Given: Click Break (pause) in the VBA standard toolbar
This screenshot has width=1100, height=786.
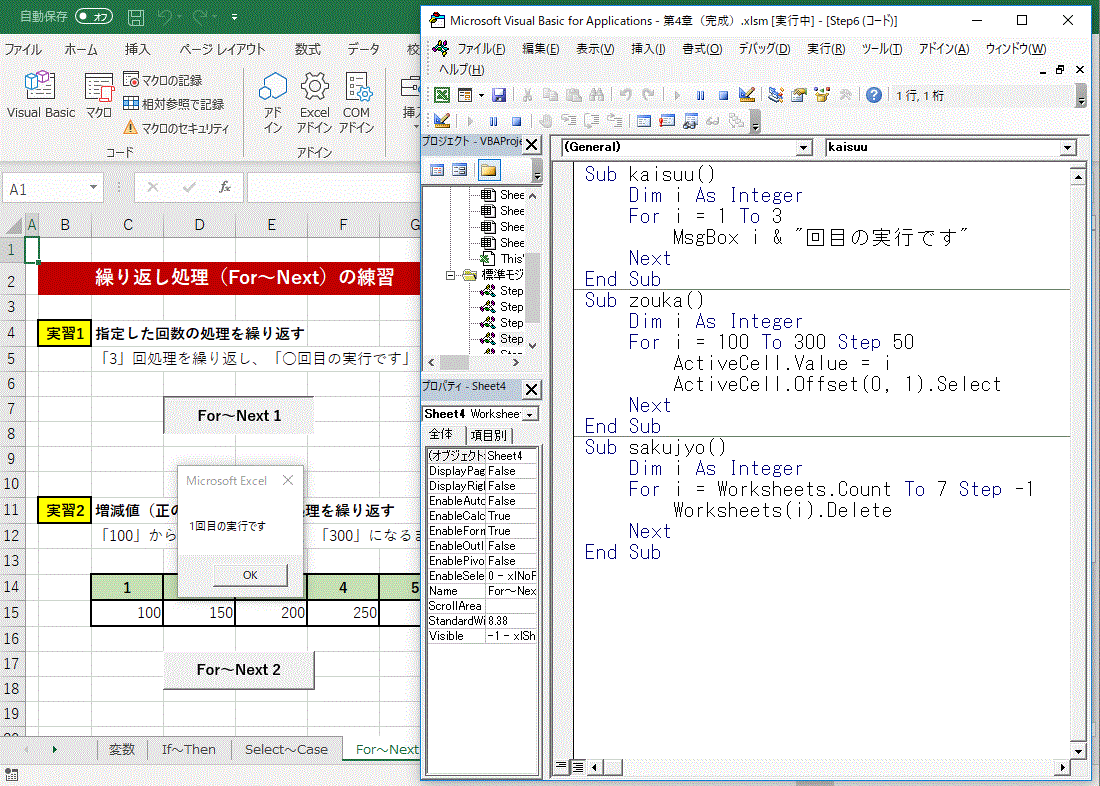Looking at the screenshot, I should (x=700, y=95).
